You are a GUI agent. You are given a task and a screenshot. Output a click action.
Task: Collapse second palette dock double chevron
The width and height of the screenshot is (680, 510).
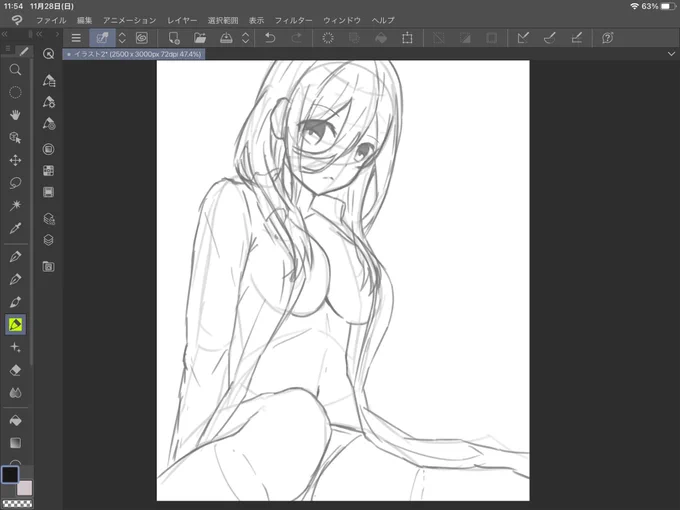39,34
